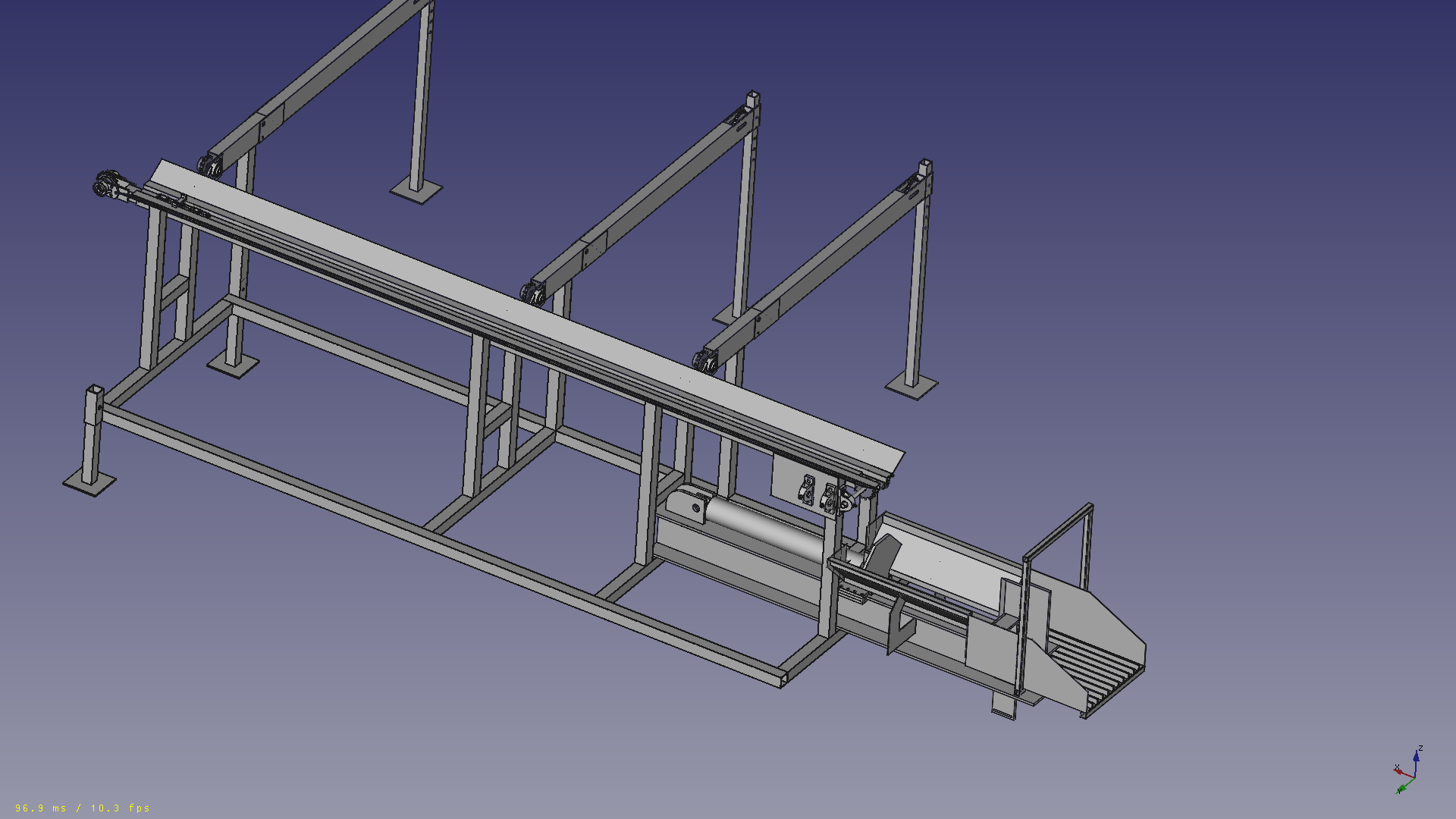Select the roller wheel on rightmost arm
The height and width of the screenshot is (819, 1456).
point(706,360)
